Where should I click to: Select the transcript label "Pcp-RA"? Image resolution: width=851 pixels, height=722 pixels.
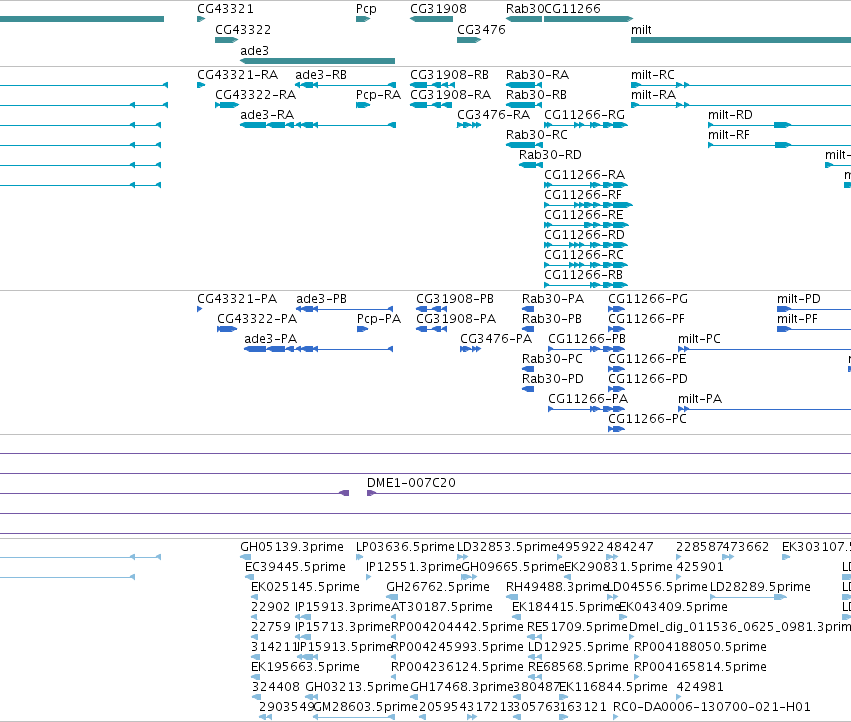click(x=378, y=94)
